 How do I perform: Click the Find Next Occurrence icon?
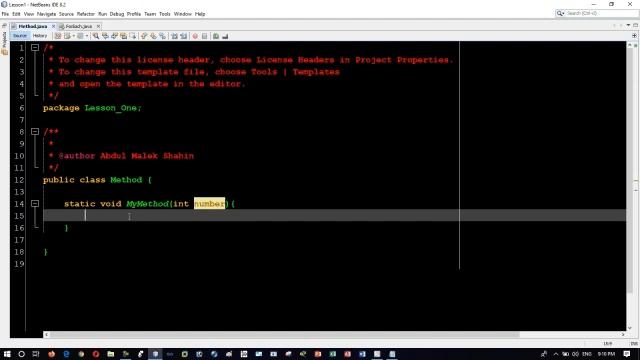[114, 36]
